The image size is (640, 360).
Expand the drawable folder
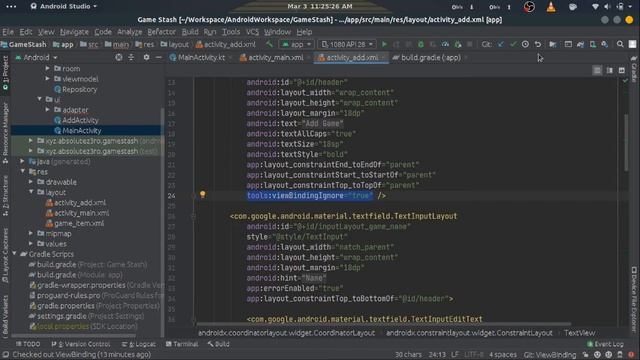coord(31,182)
